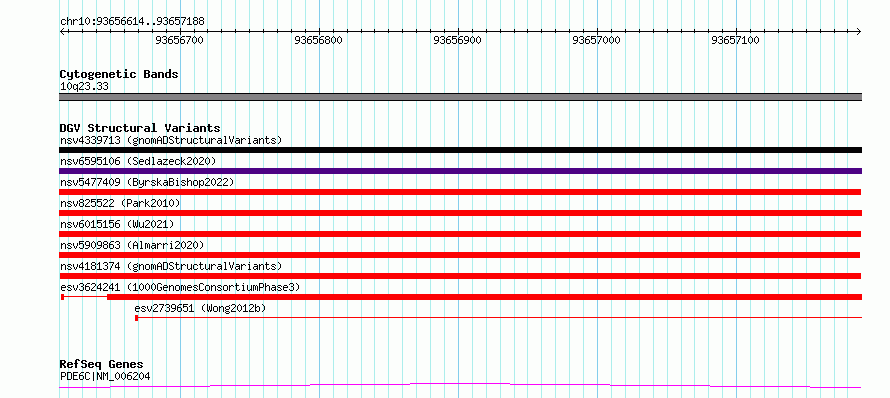Image resolution: width=890 pixels, height=398 pixels.
Task: Select the red bar under nsv825522
Action: pos(460,213)
